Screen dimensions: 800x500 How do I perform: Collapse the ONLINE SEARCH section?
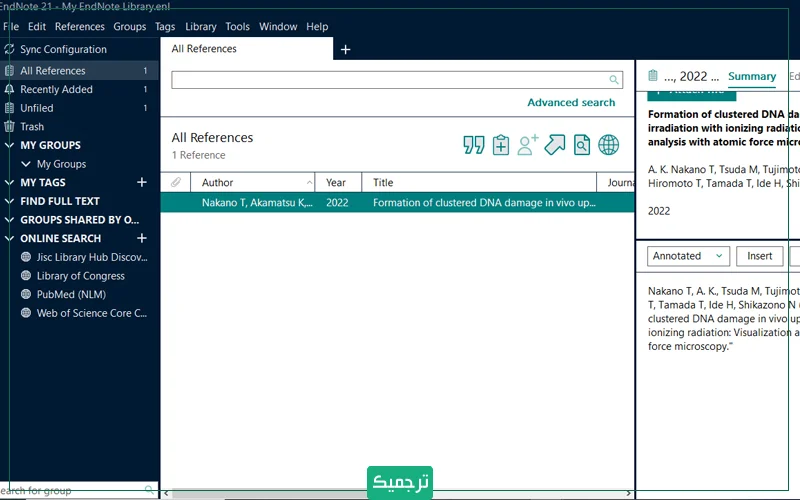[10, 238]
